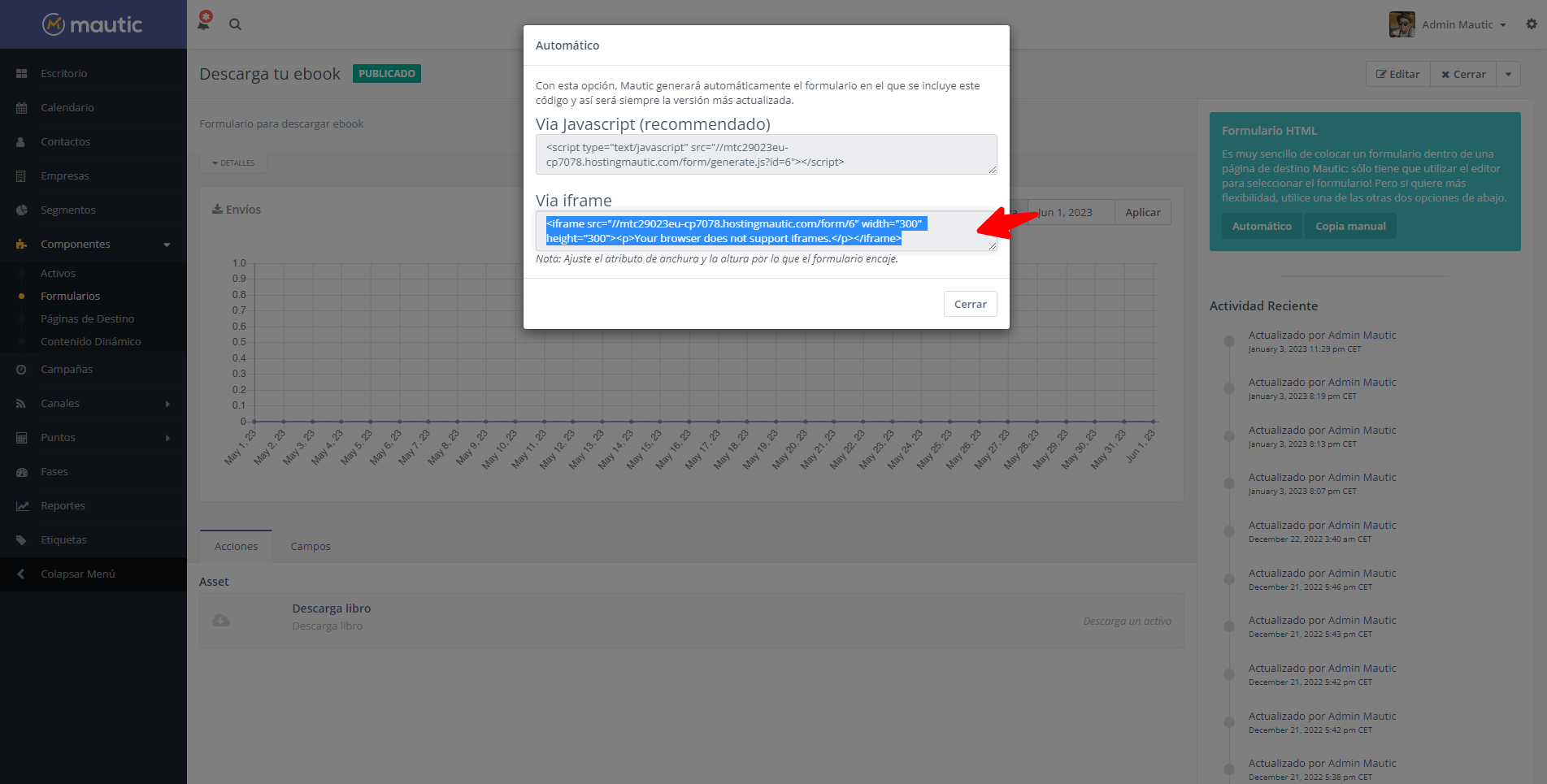Click the Colapsar Menú left chevron icon

point(21,574)
